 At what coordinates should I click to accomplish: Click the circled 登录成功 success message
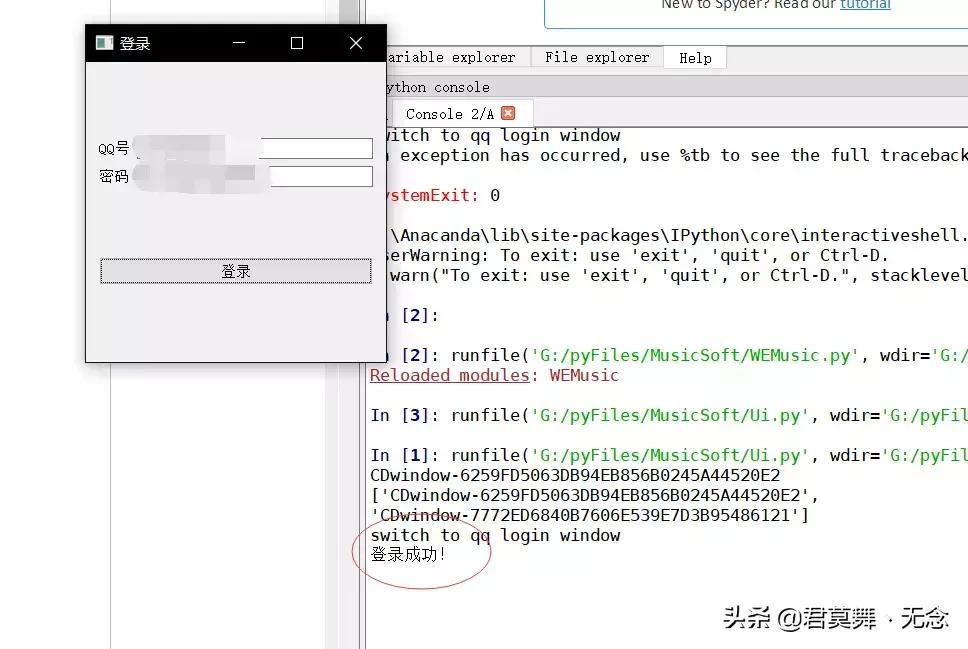click(x=407, y=555)
